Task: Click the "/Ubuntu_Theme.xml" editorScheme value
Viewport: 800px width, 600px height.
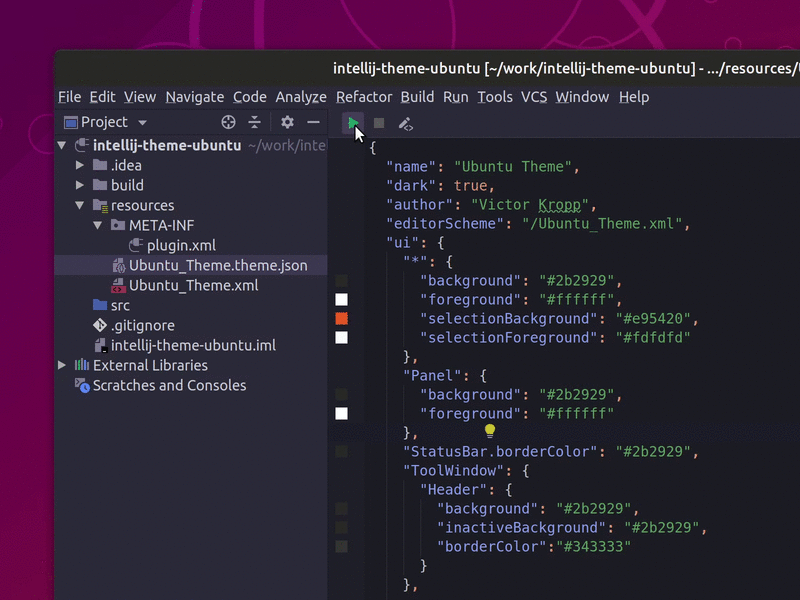Action: (602, 224)
